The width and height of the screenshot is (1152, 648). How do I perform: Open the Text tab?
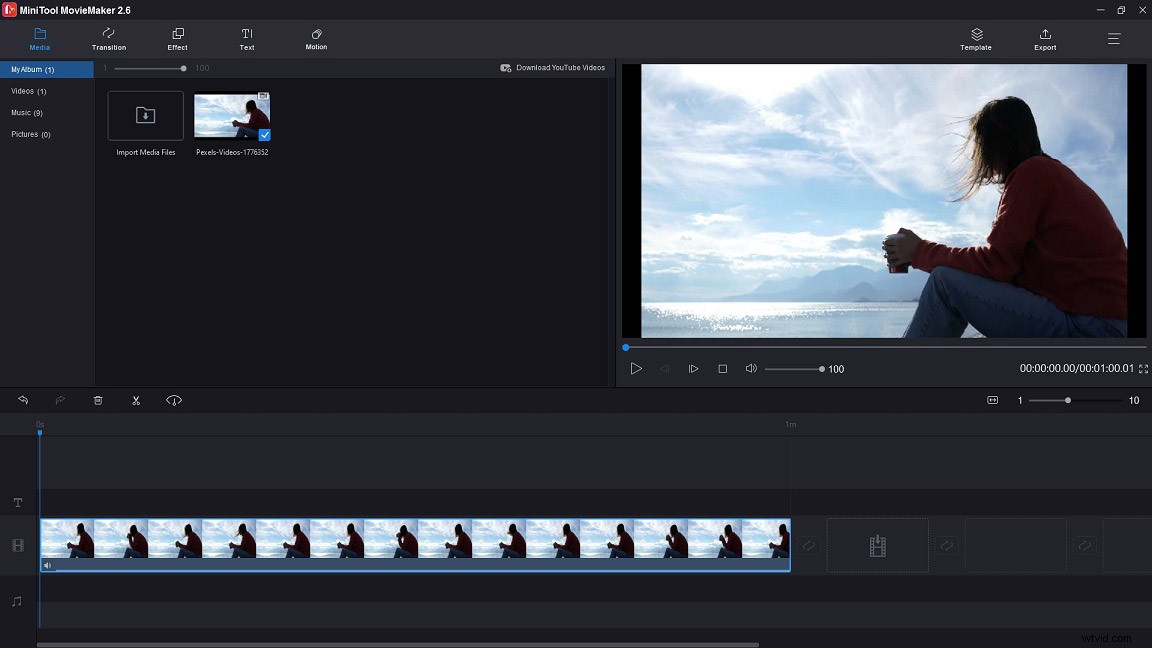click(247, 39)
